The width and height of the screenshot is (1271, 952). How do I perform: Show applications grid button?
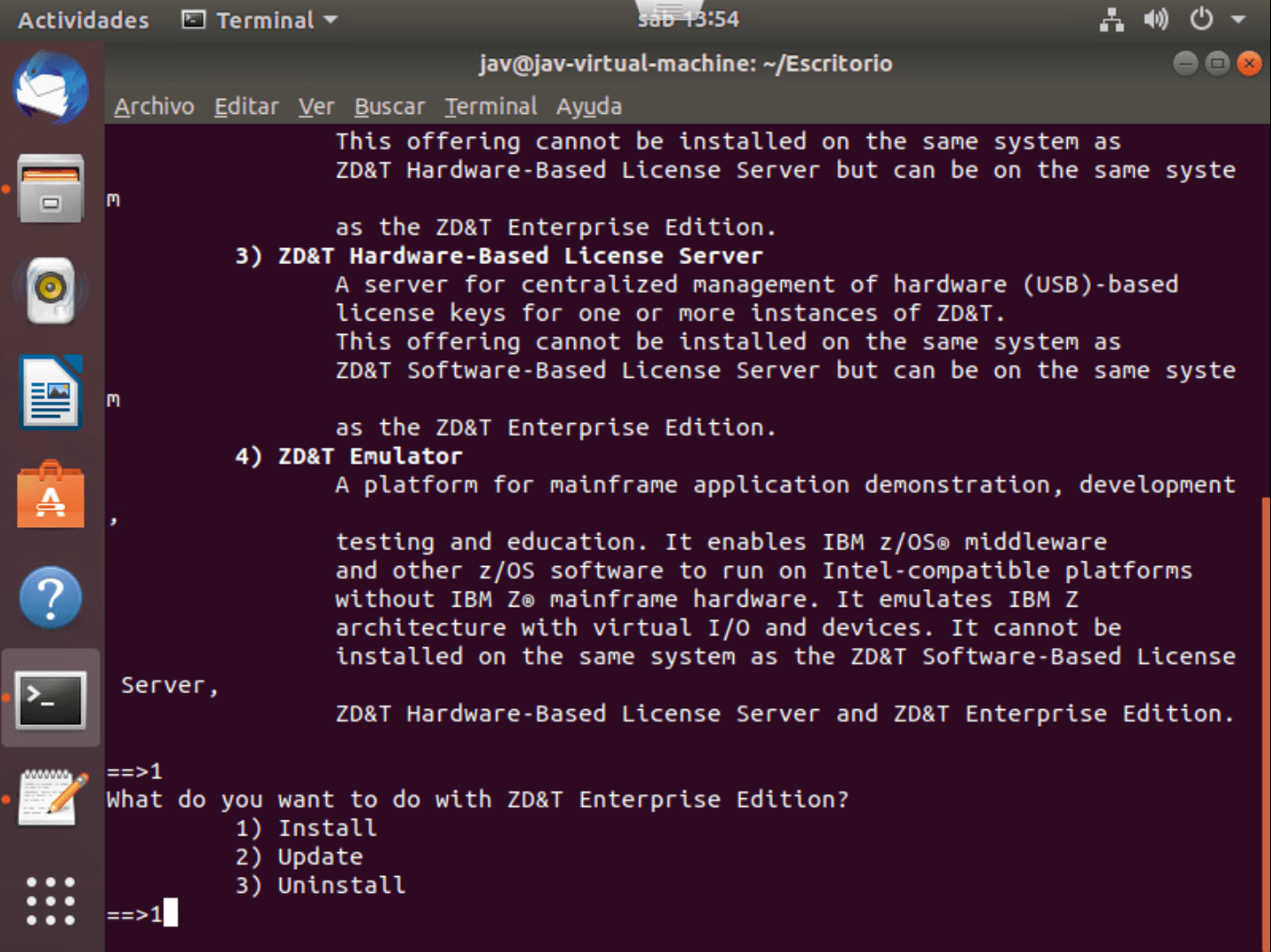point(50,901)
